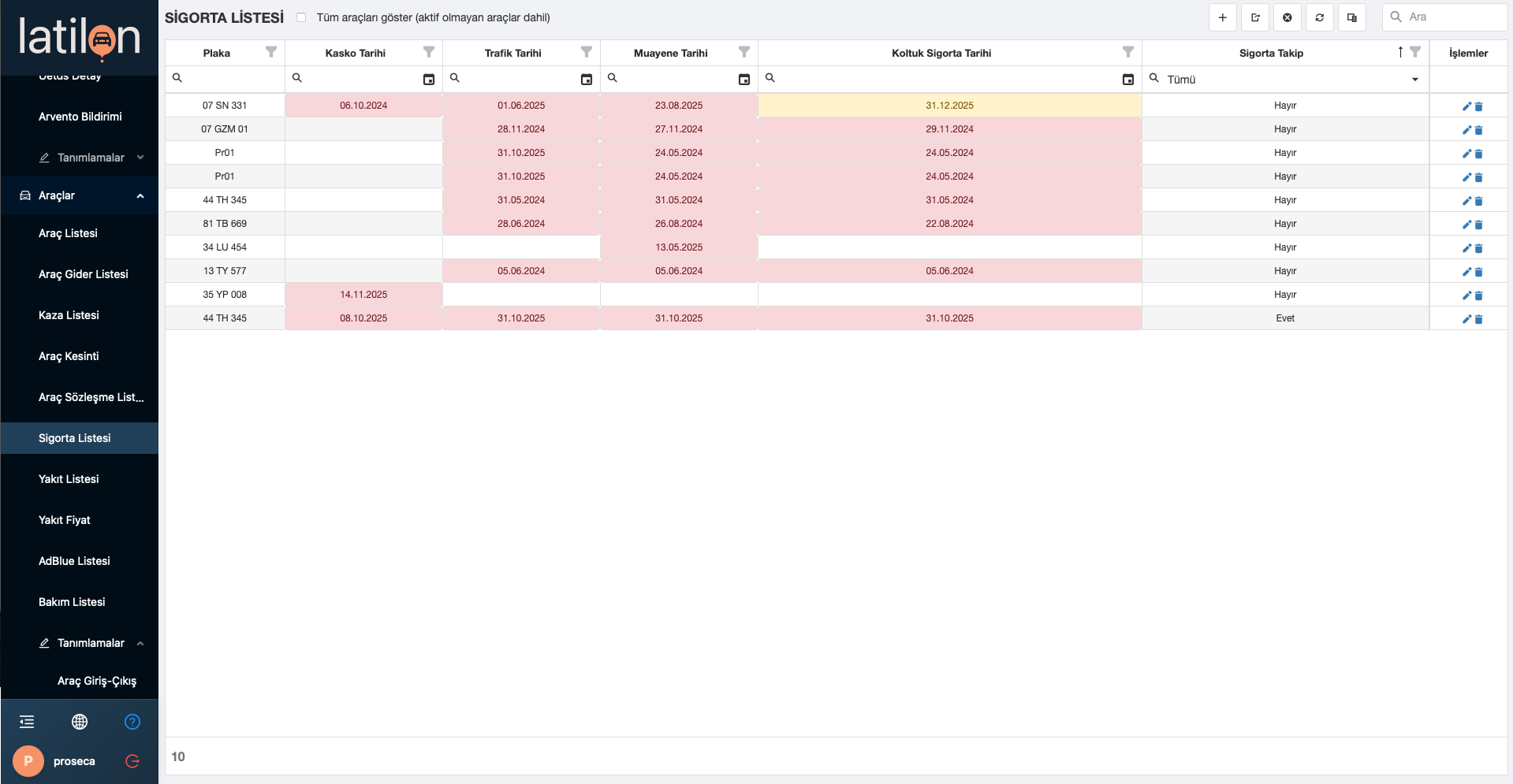Viewport: 1513px width, 784px height.
Task: Go to Araç Gider Listesi
Action: click(x=83, y=274)
